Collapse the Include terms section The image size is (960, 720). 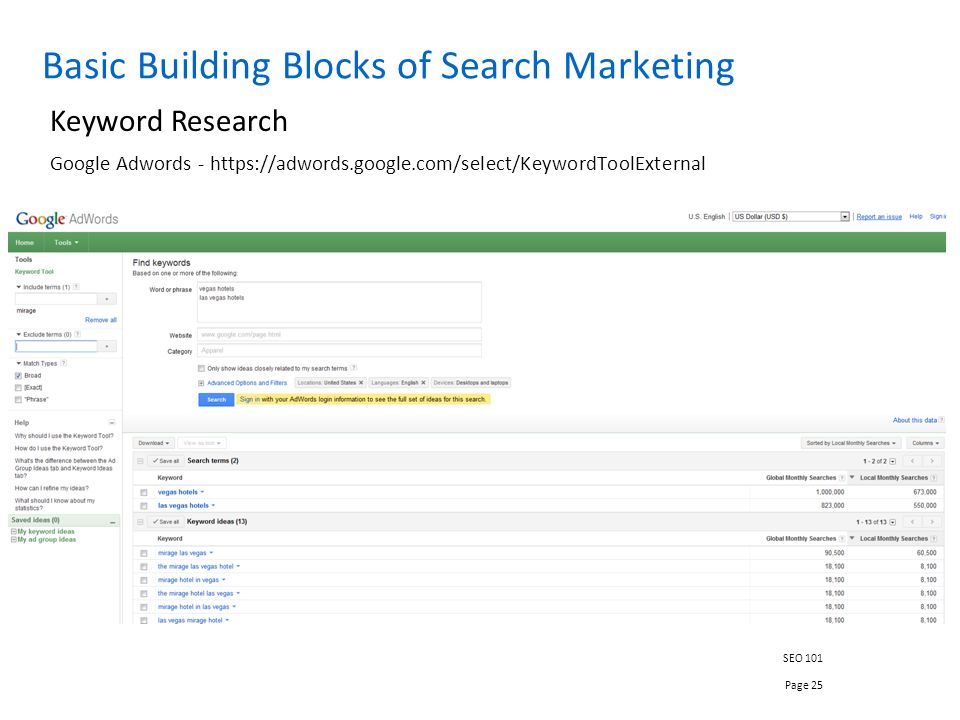(19, 287)
